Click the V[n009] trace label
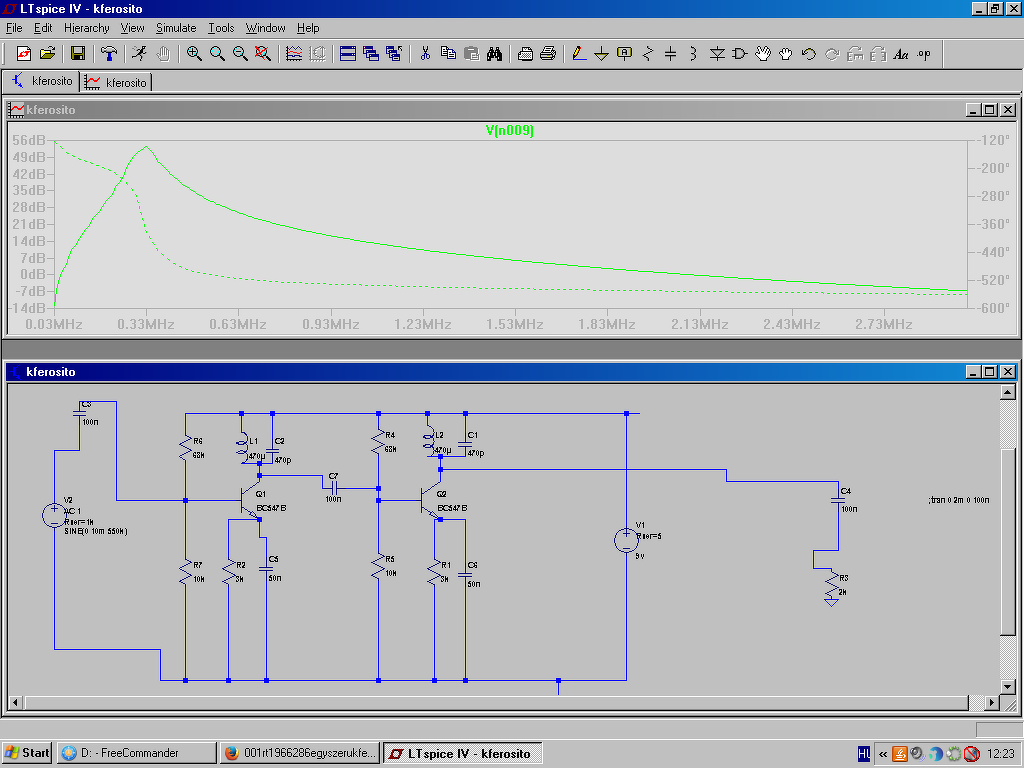Screen dimensions: 1024x768 click(x=509, y=130)
